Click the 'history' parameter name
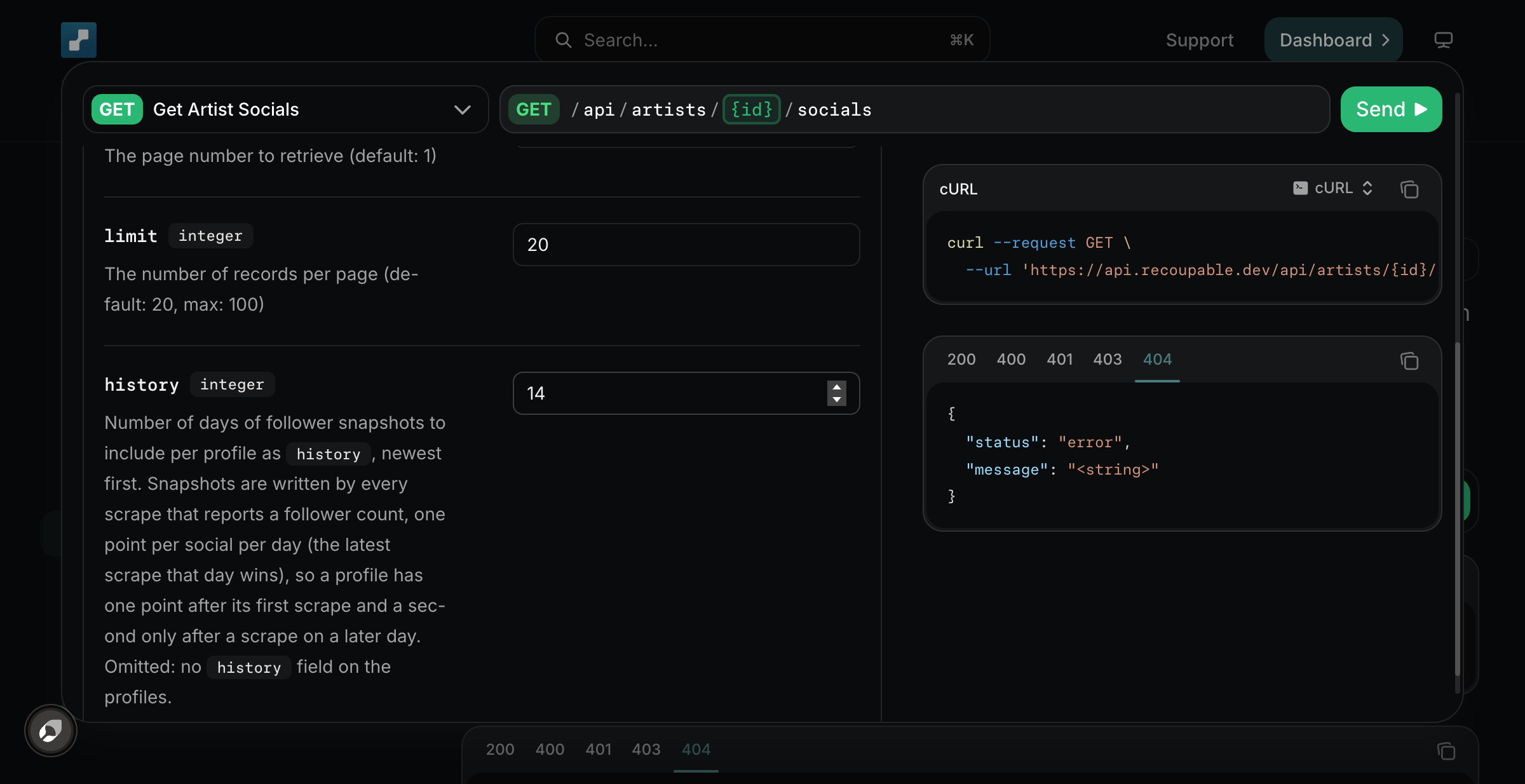The image size is (1525, 784). coord(142,384)
